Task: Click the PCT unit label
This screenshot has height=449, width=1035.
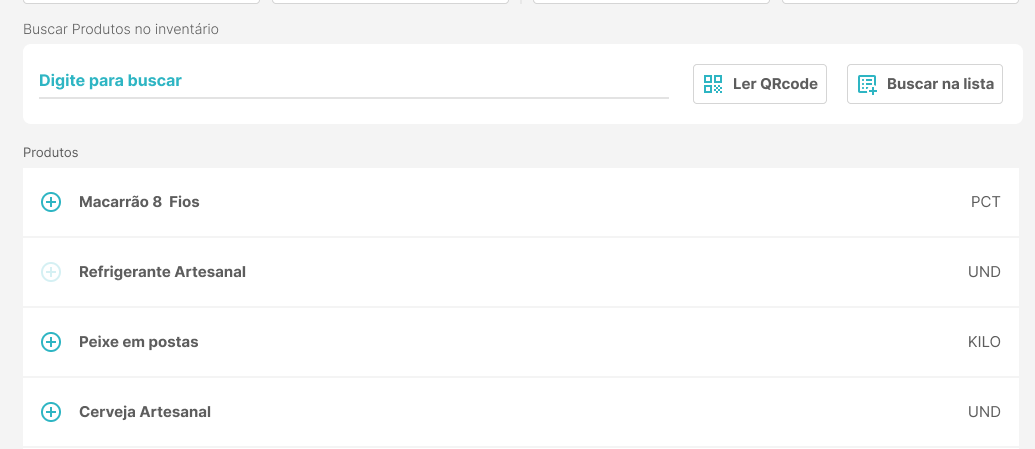Action: (x=985, y=202)
